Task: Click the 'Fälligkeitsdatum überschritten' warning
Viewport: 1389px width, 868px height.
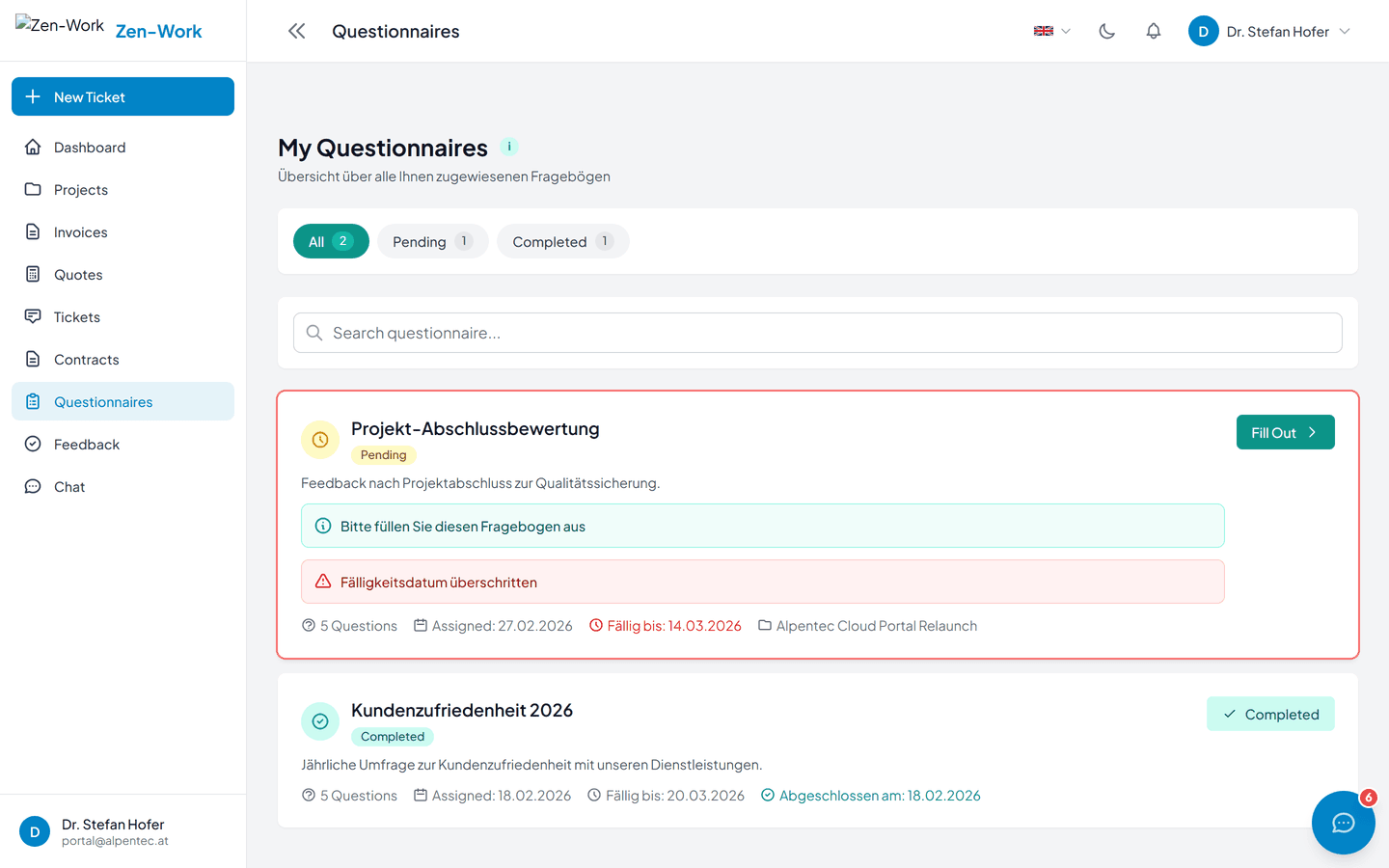Action: coord(763,582)
